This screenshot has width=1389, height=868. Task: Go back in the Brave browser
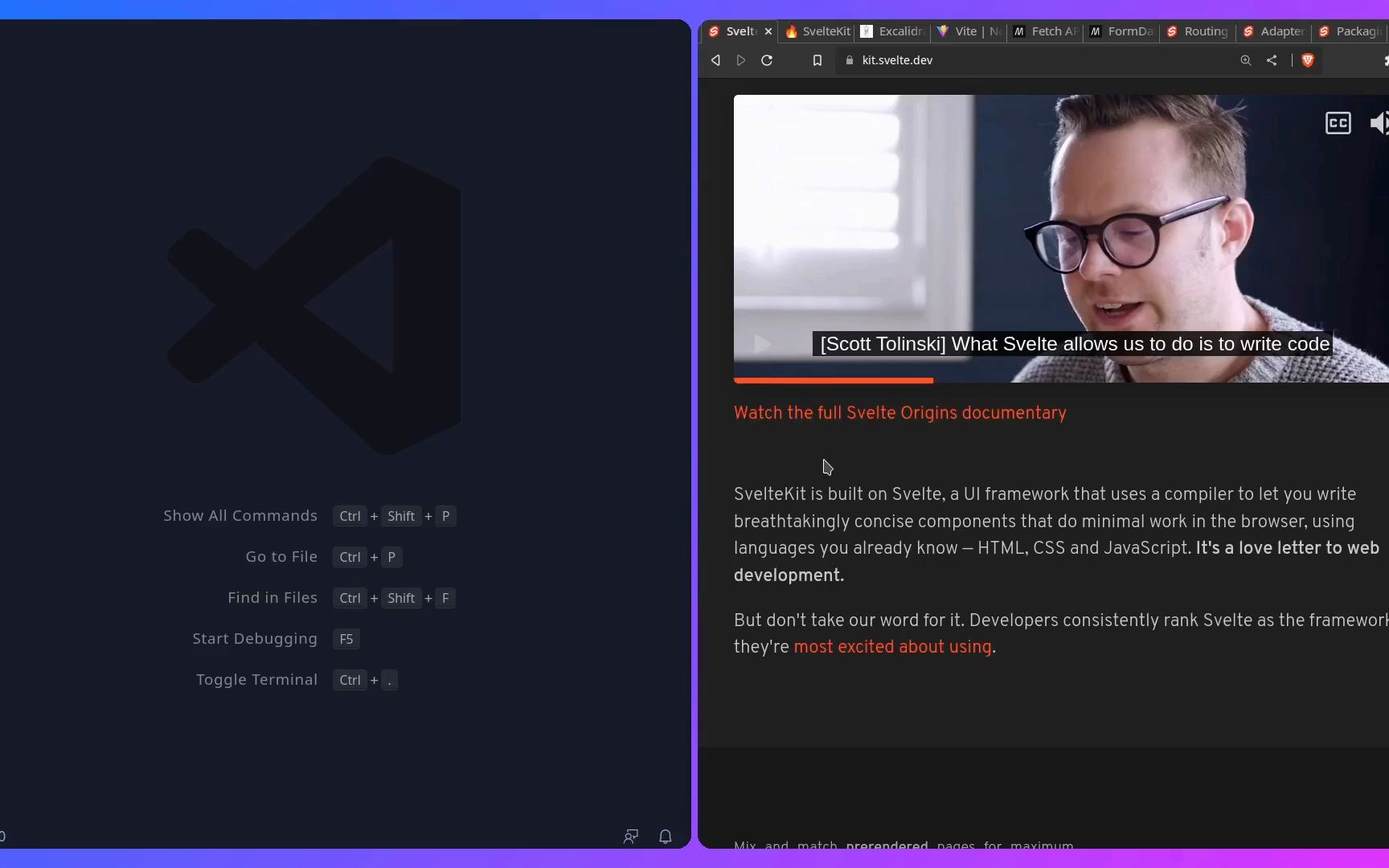pyautogui.click(x=715, y=60)
